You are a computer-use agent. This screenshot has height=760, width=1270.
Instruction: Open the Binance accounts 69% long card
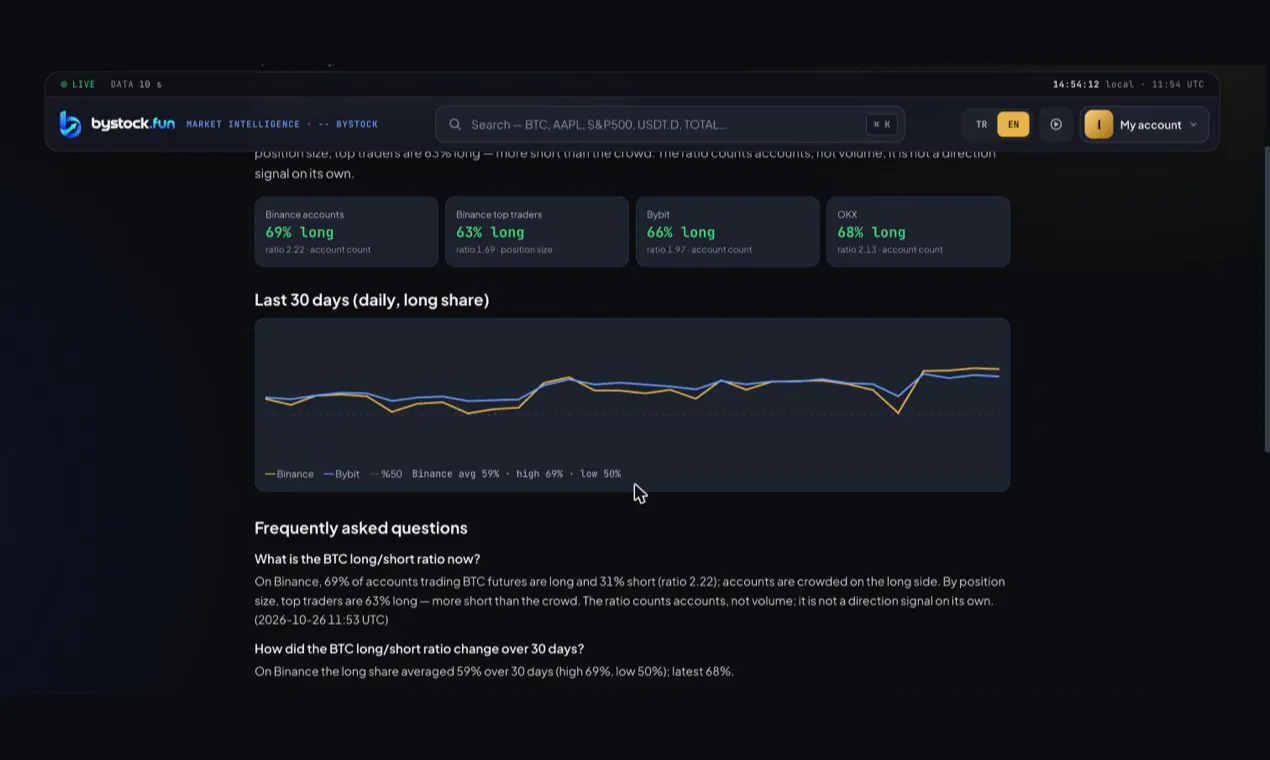coord(346,232)
